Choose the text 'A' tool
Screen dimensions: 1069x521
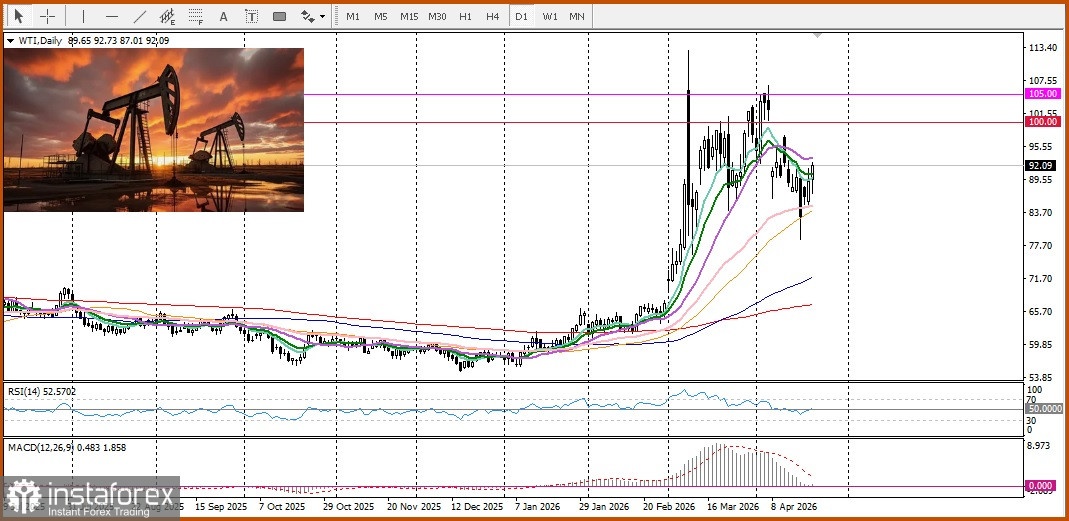224,17
